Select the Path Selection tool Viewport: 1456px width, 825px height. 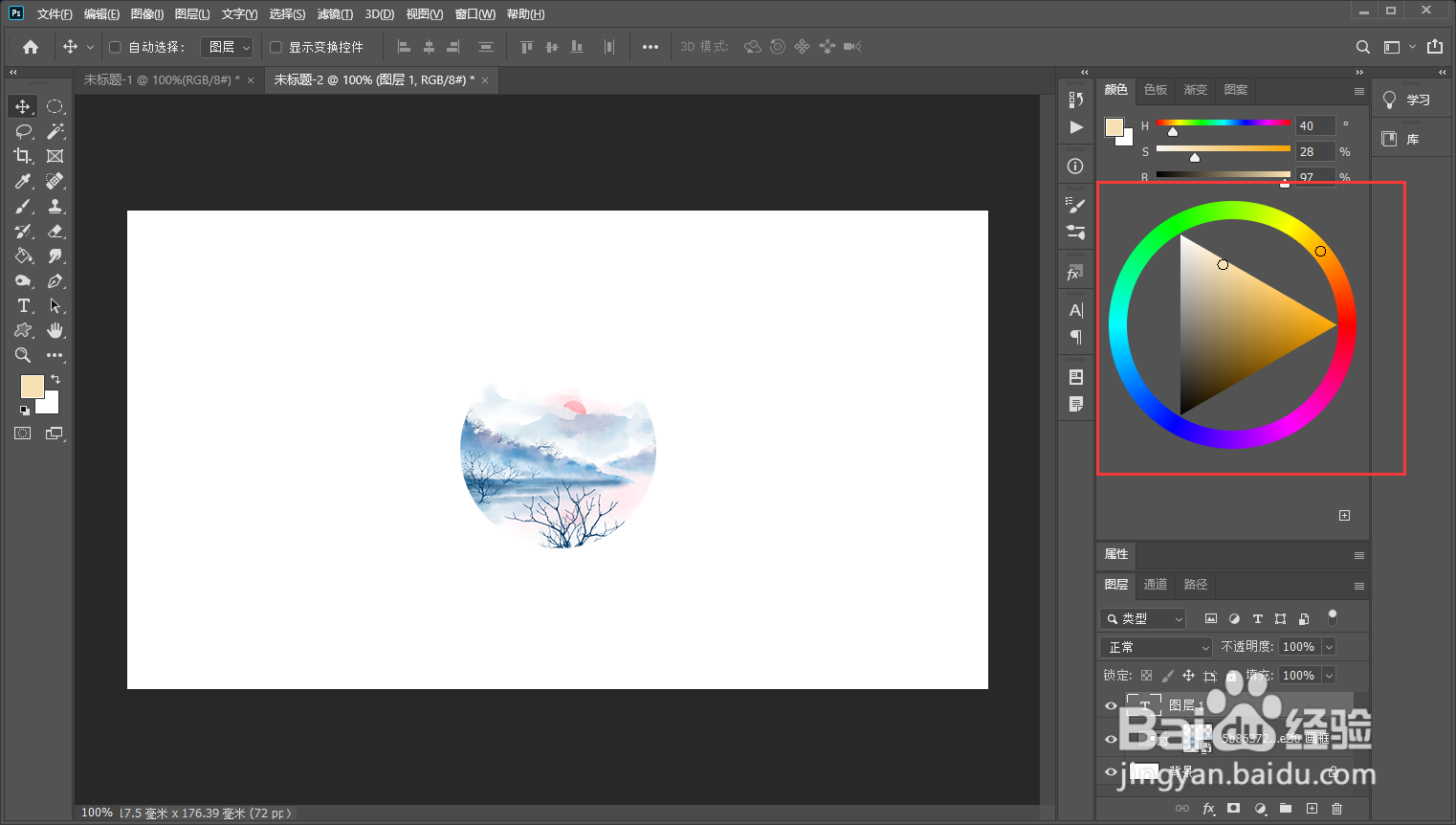55,305
